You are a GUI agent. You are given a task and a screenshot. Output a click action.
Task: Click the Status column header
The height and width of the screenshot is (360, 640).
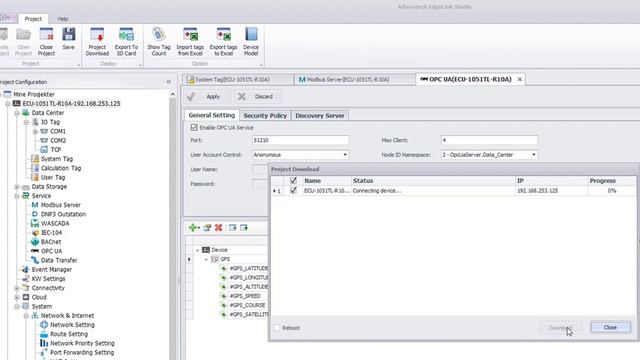tap(433, 180)
